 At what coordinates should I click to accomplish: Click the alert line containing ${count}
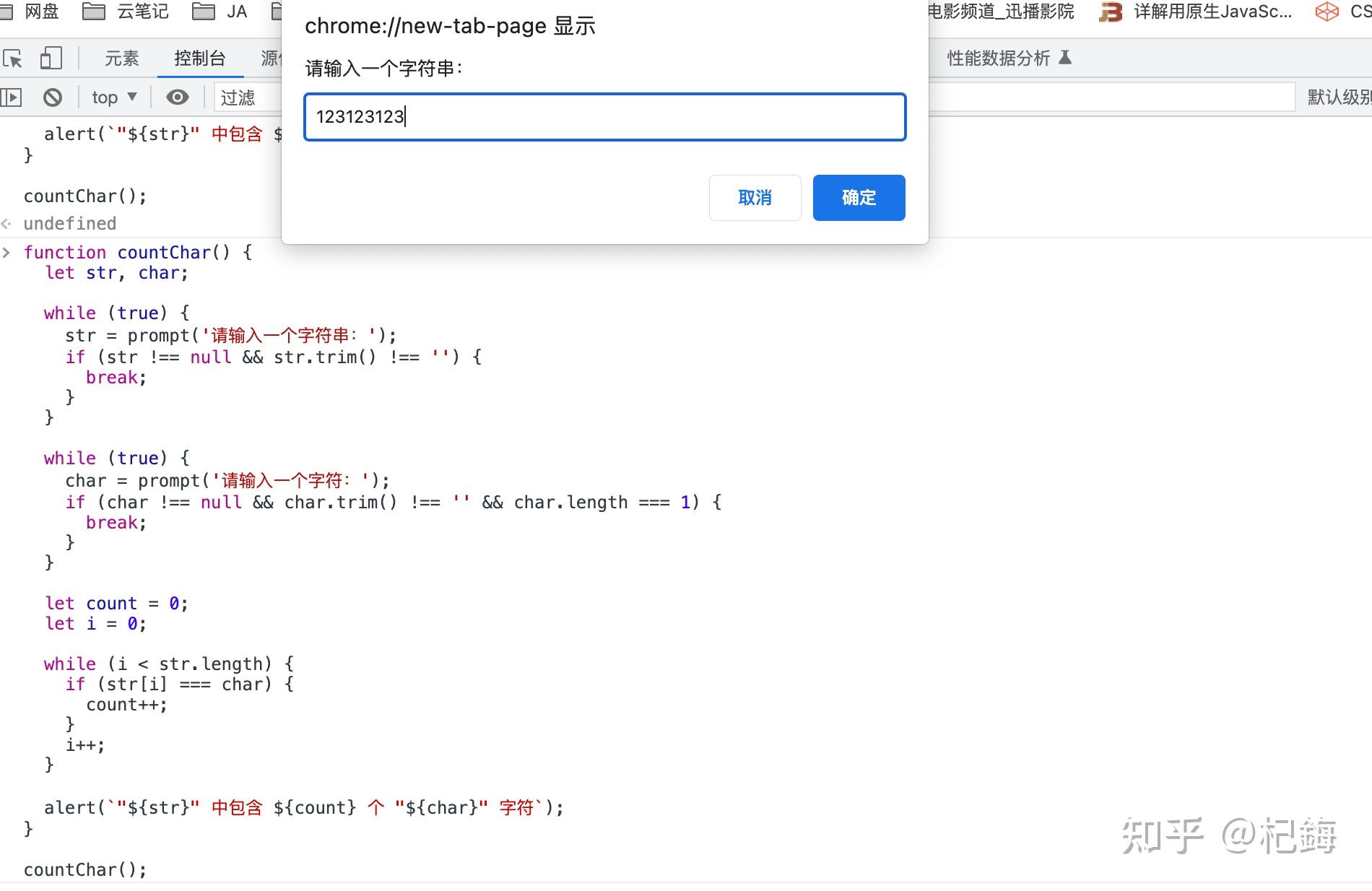point(304,808)
